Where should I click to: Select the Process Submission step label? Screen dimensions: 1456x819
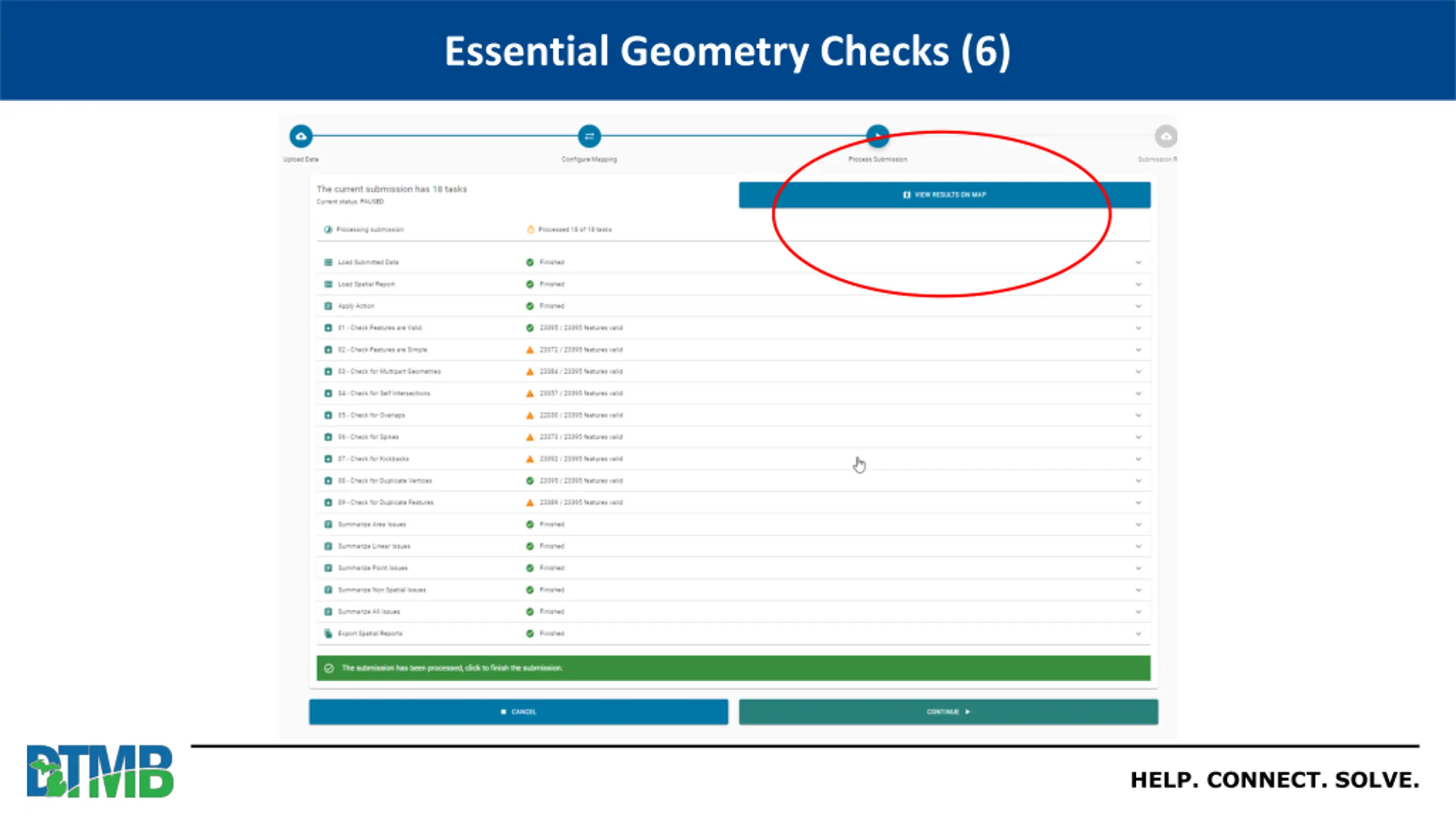[878, 159]
